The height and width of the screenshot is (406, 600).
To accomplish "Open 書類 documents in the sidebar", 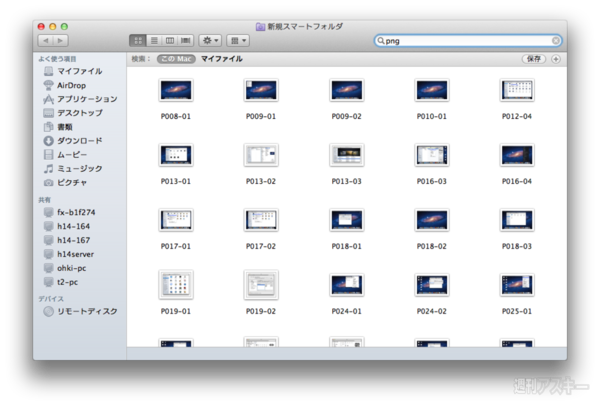I will tap(58, 127).
